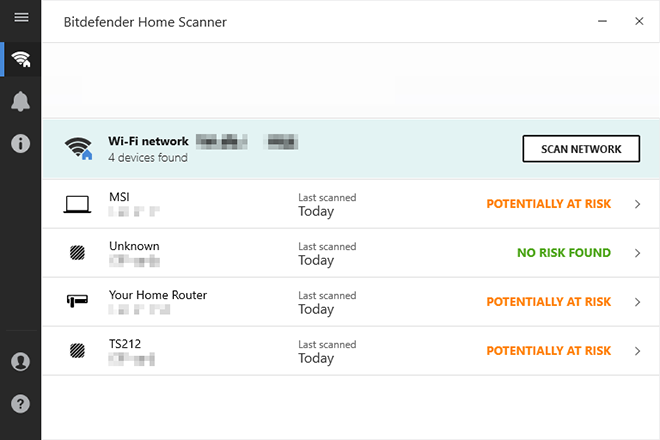Screen dimensions: 660x440
Task: Minimize the Bitdefender Home Scanner window
Action: coord(602,21)
